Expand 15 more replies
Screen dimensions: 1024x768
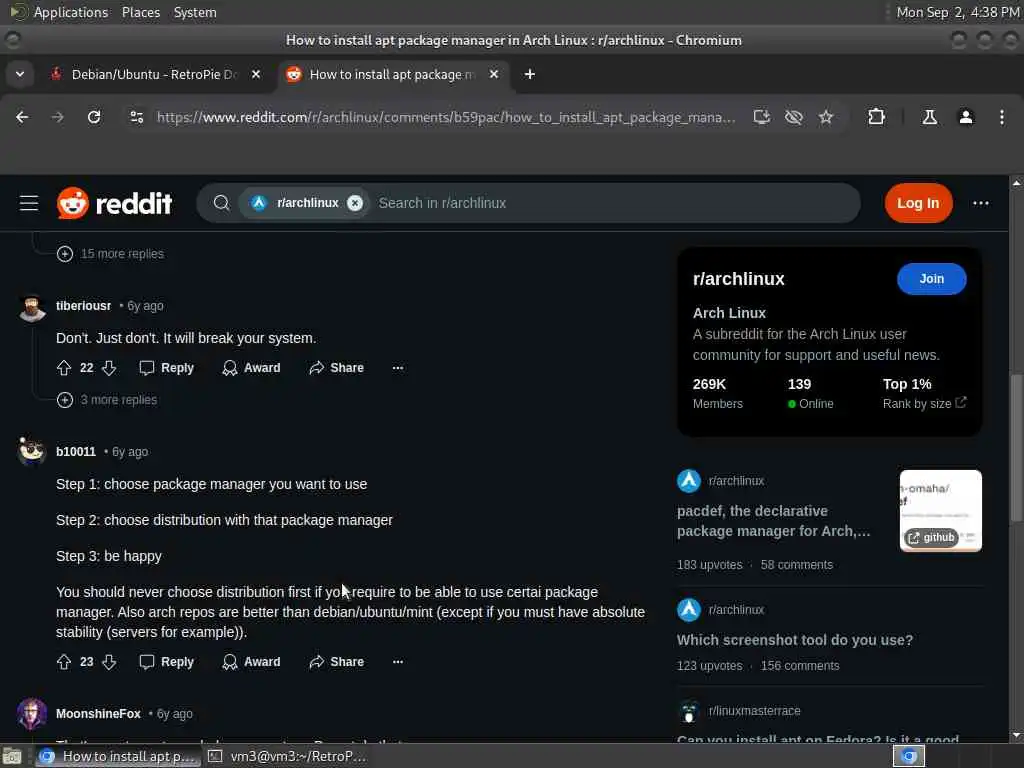110,253
